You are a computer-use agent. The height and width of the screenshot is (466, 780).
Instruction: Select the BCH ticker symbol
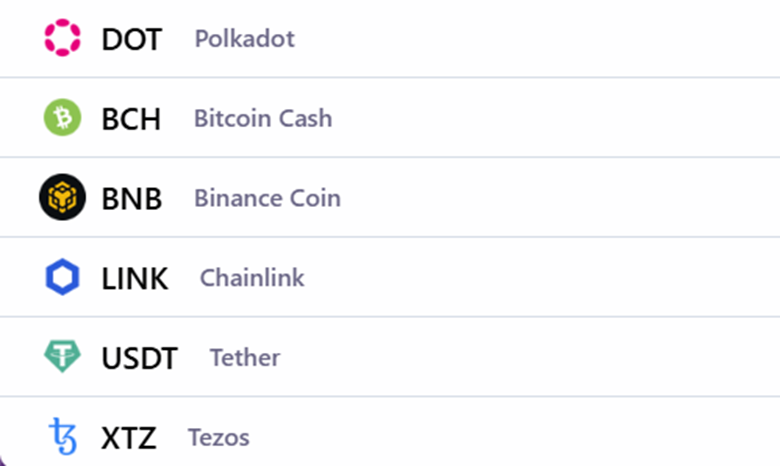point(131,119)
